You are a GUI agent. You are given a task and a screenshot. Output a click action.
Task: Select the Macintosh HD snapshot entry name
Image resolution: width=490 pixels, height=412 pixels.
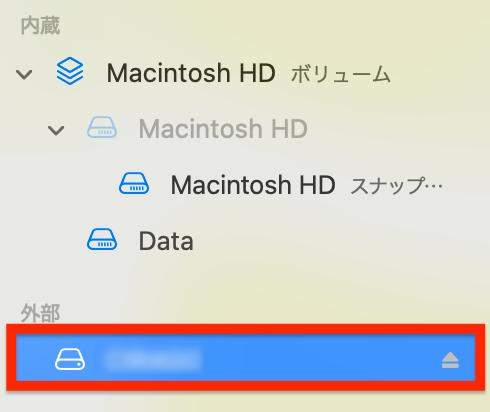(x=253, y=185)
